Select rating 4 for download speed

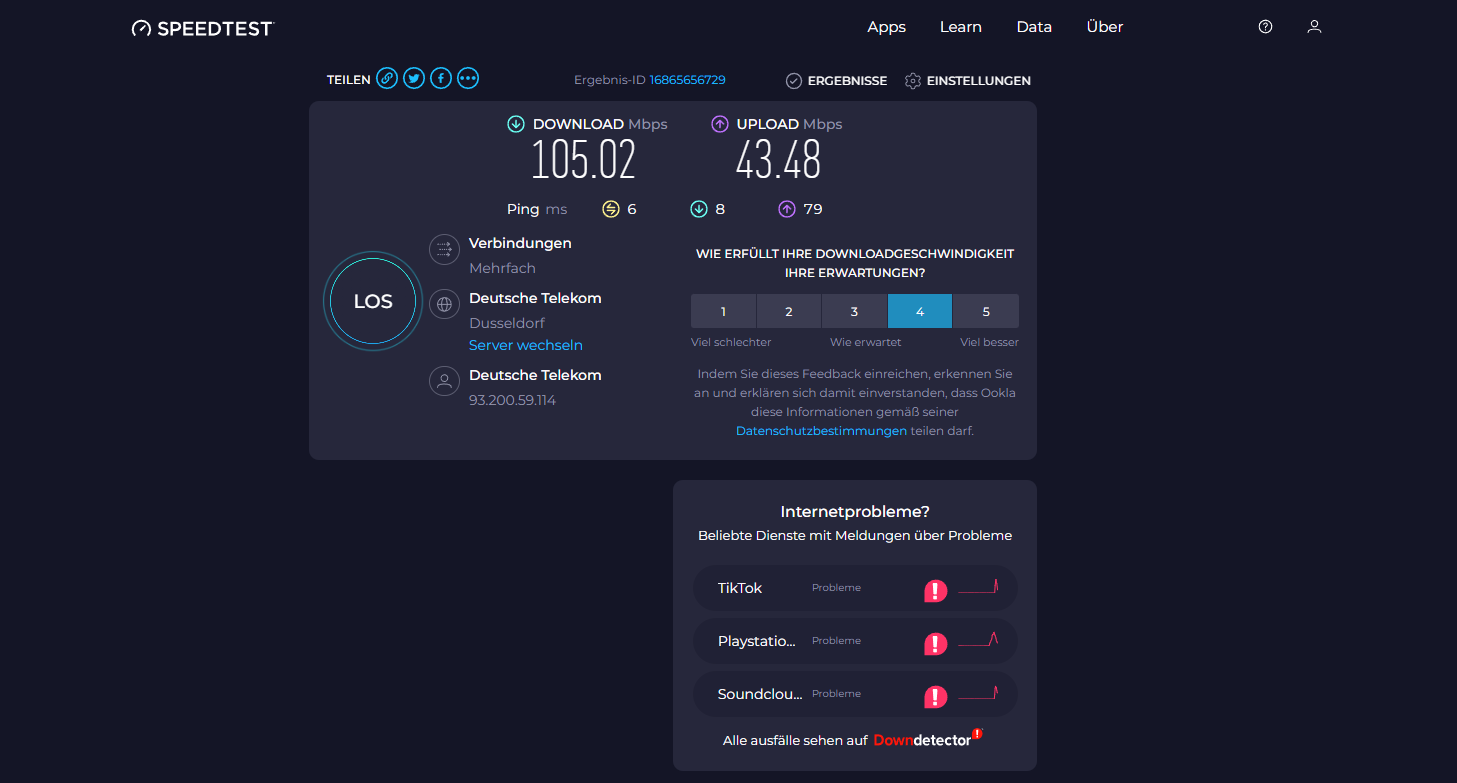(920, 311)
